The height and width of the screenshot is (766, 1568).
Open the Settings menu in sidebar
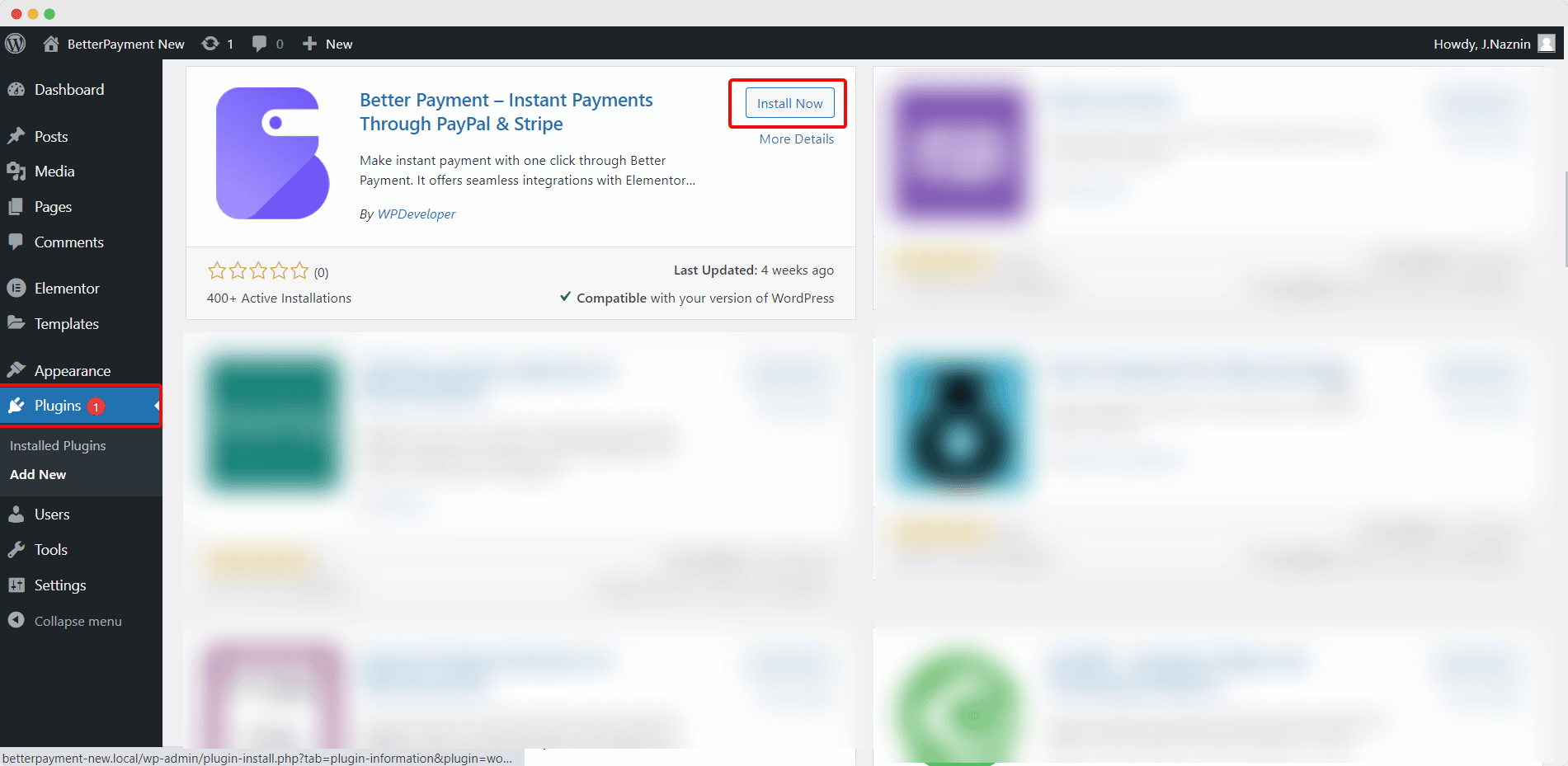pos(60,585)
